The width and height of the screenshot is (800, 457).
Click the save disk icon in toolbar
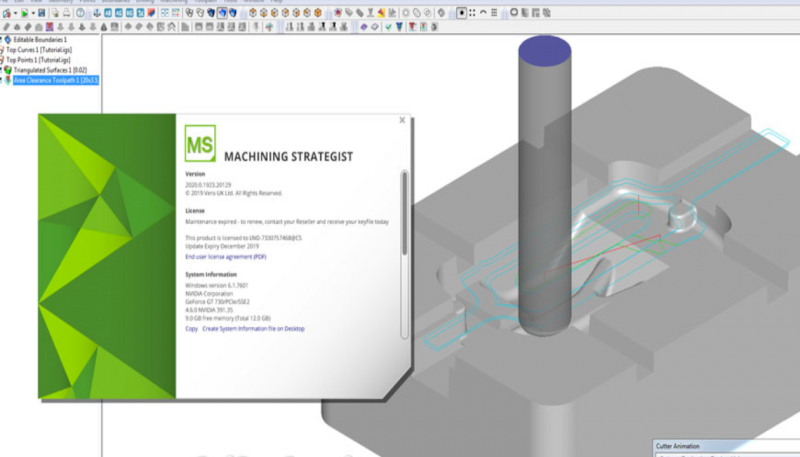tap(41, 13)
